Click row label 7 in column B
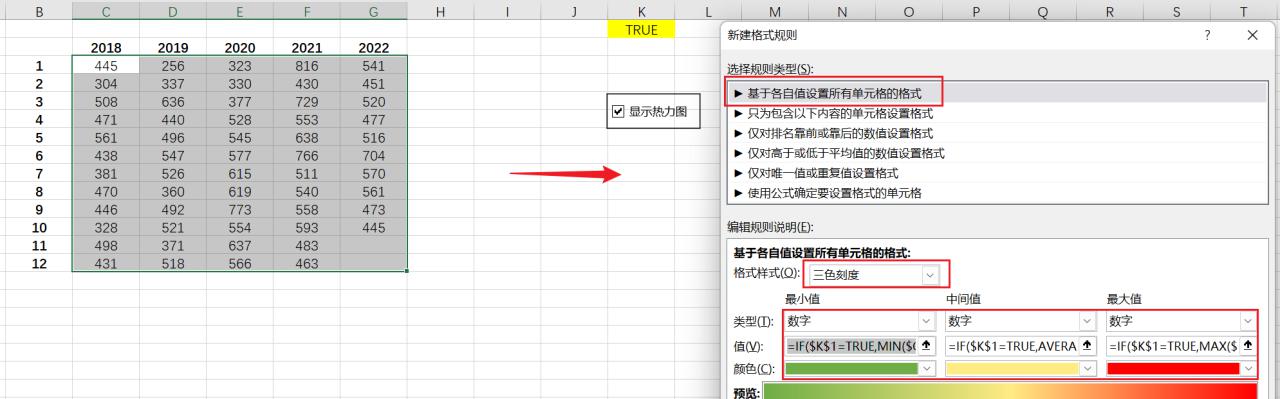Image resolution: width=1280 pixels, height=399 pixels. [x=39, y=174]
